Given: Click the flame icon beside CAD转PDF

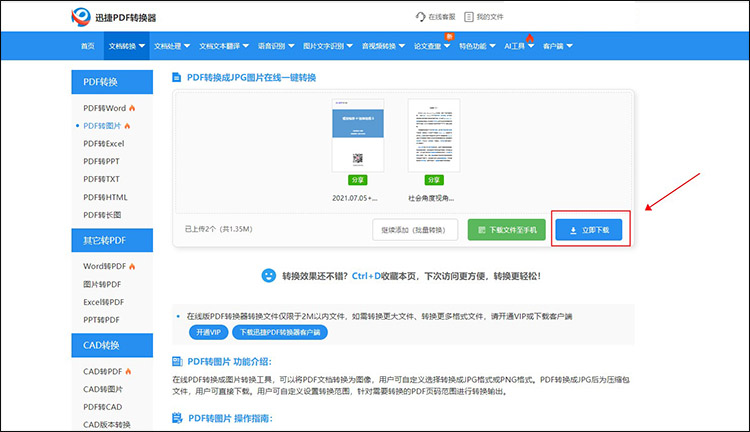Looking at the screenshot, I should coord(128,371).
